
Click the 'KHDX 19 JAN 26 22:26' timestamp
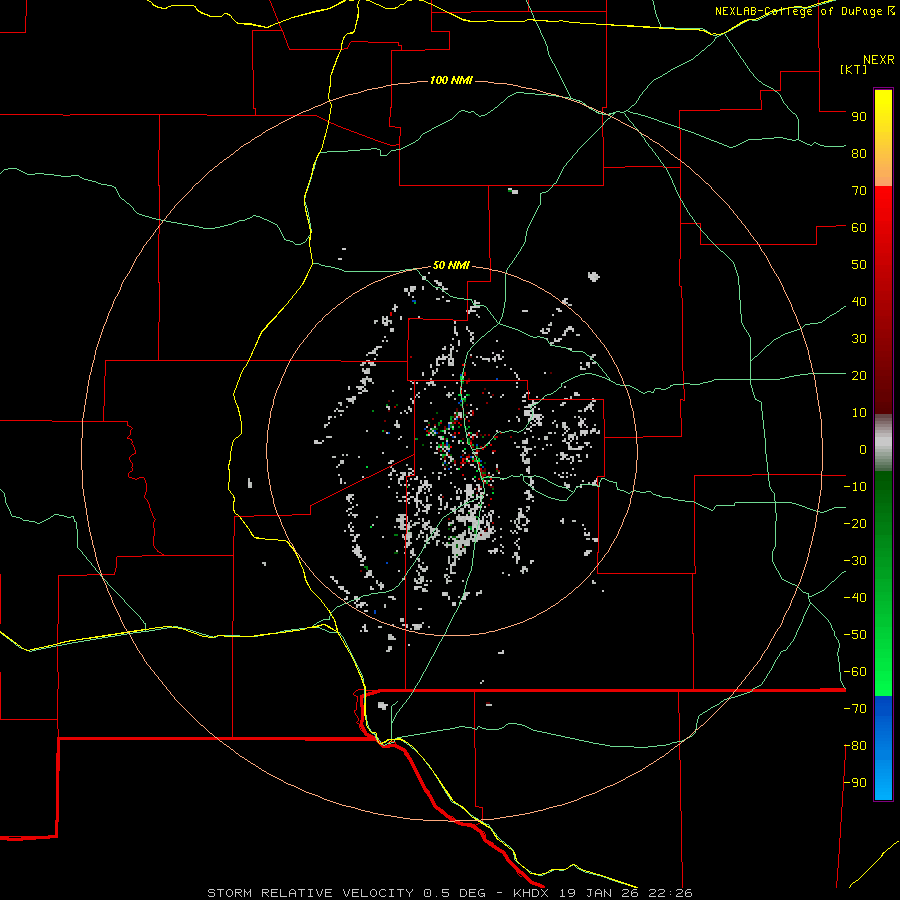click(x=603, y=893)
